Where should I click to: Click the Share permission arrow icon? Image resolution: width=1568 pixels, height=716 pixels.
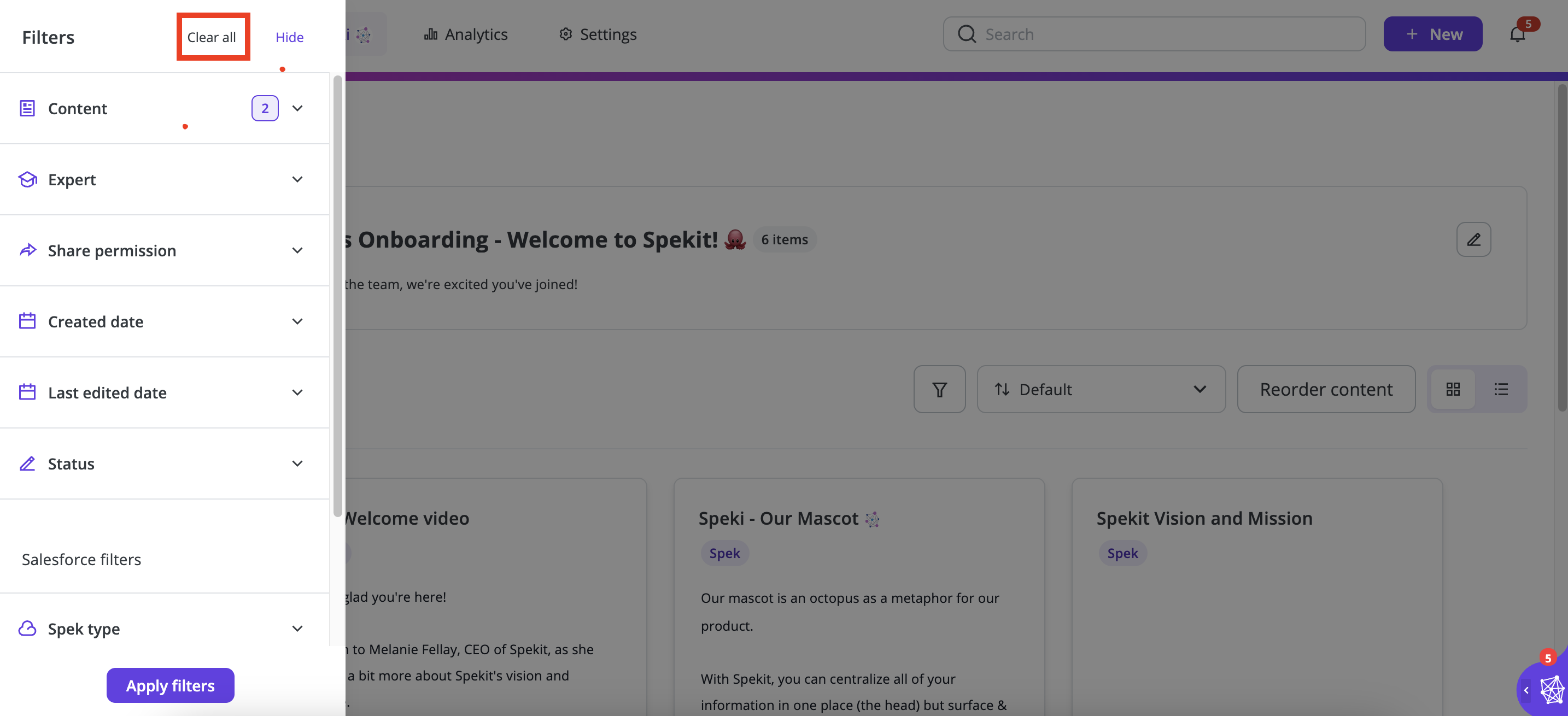tap(27, 250)
